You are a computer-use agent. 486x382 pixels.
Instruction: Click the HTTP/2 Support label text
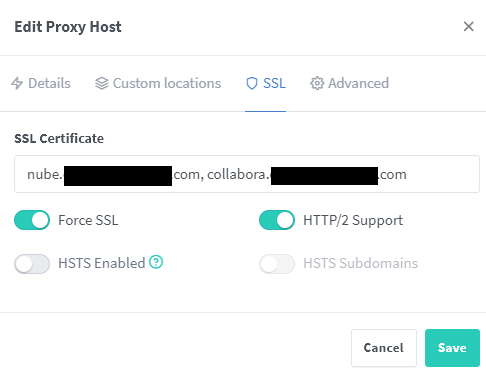click(353, 220)
